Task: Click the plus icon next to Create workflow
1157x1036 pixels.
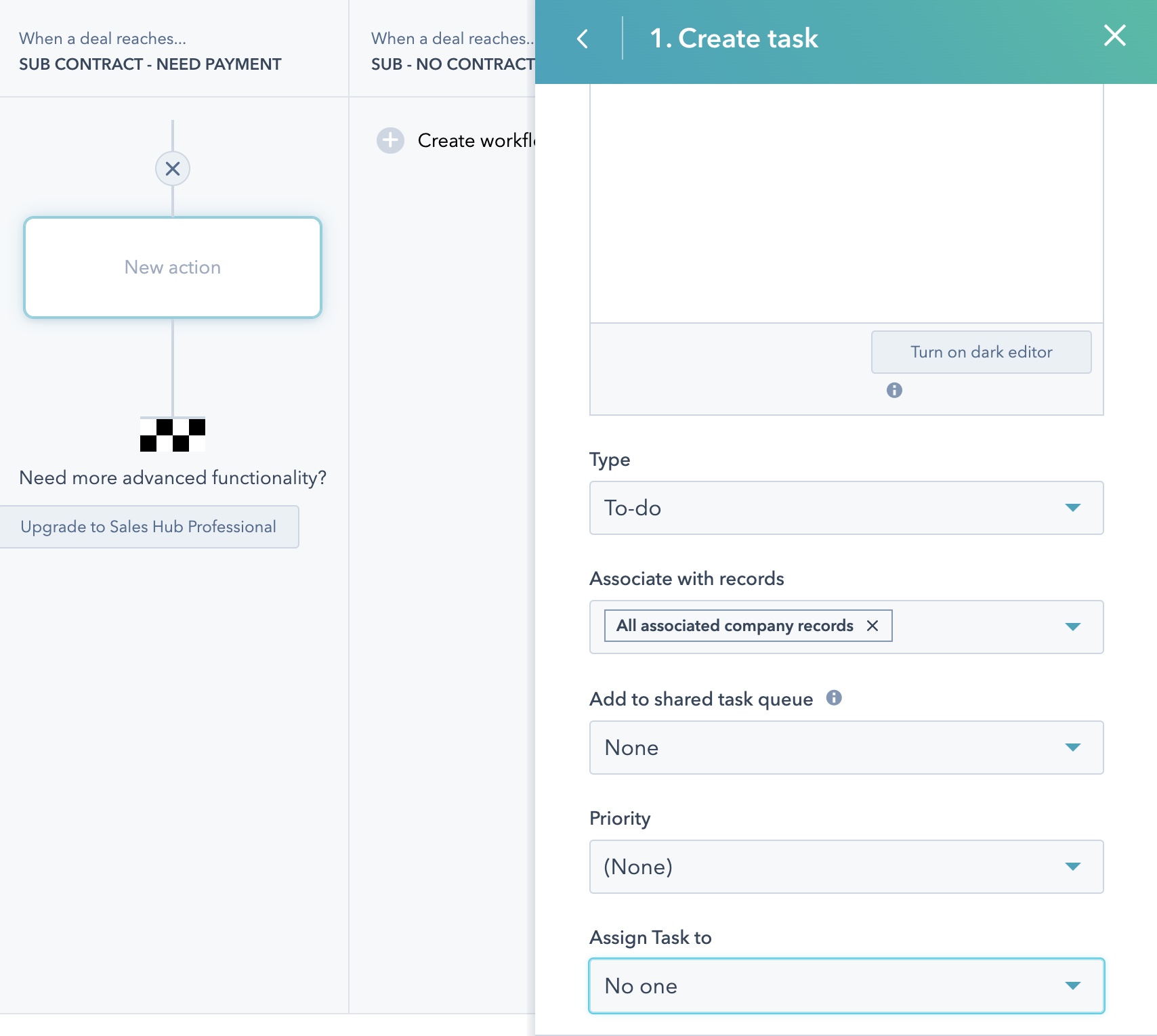Action: [x=390, y=140]
